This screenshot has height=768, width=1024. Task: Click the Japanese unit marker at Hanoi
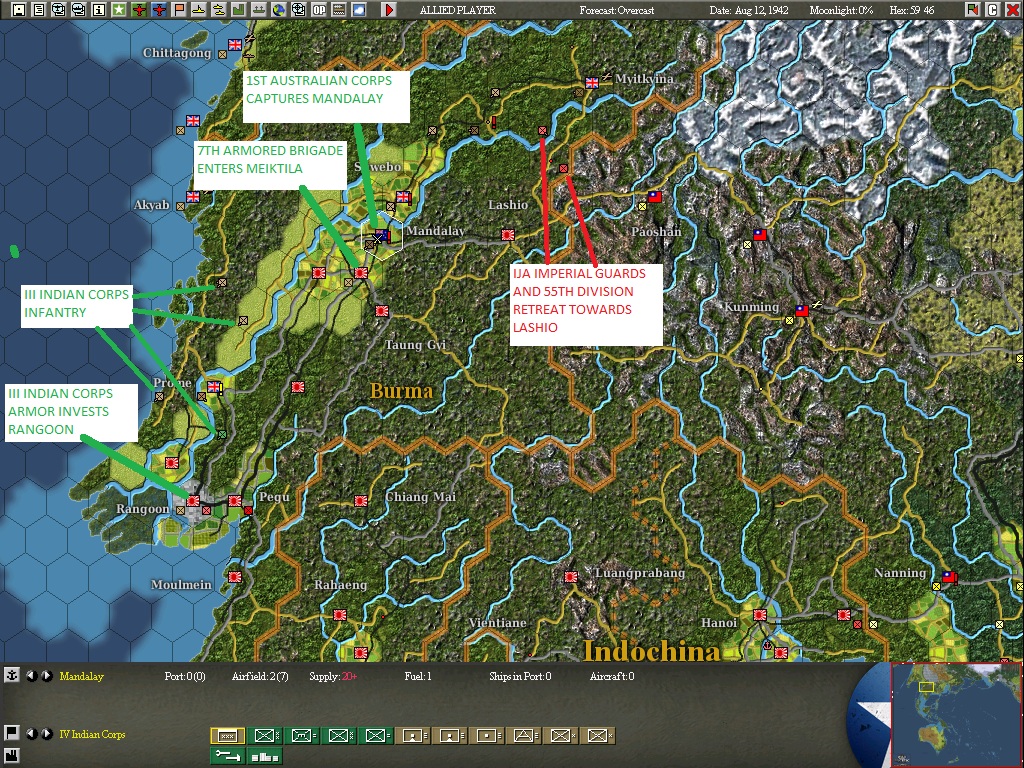[760, 615]
